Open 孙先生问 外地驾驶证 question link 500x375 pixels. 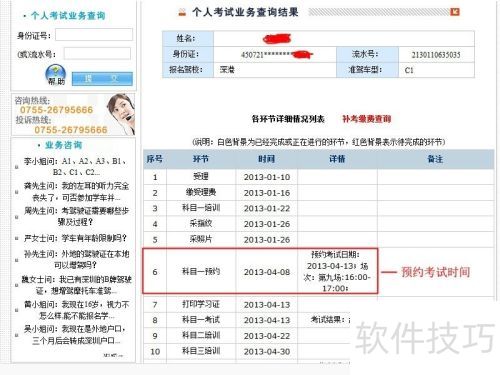pos(76,259)
